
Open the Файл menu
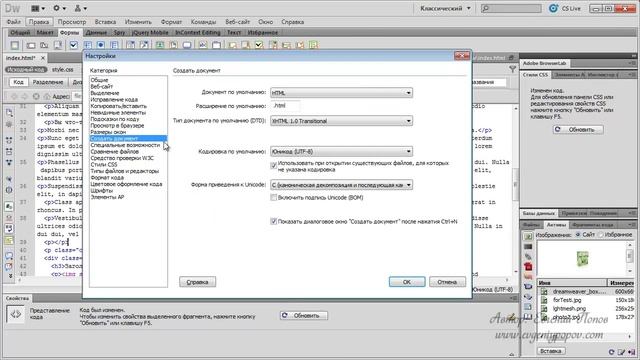(x=13, y=22)
